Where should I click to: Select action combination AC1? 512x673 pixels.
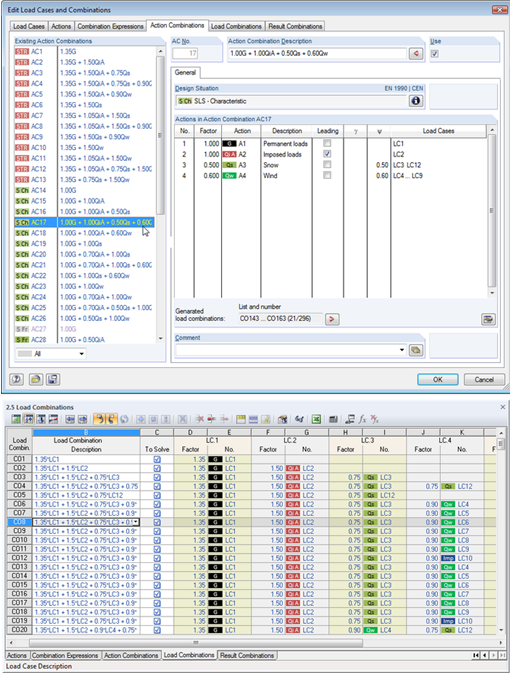tap(84, 52)
